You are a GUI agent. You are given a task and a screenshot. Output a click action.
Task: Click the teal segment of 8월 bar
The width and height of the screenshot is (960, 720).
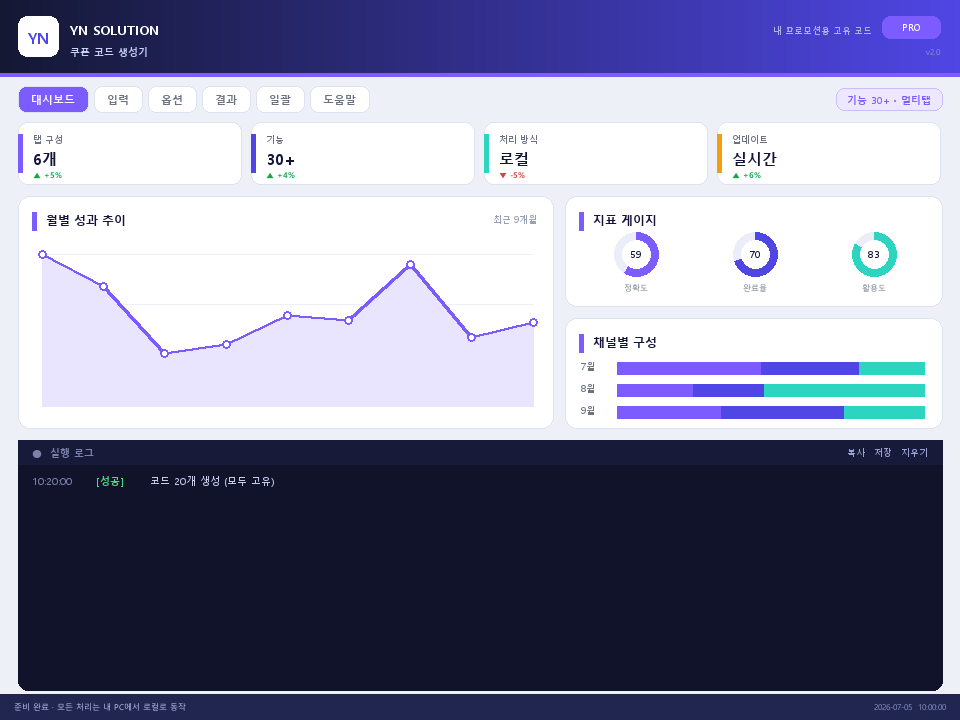(x=844, y=391)
